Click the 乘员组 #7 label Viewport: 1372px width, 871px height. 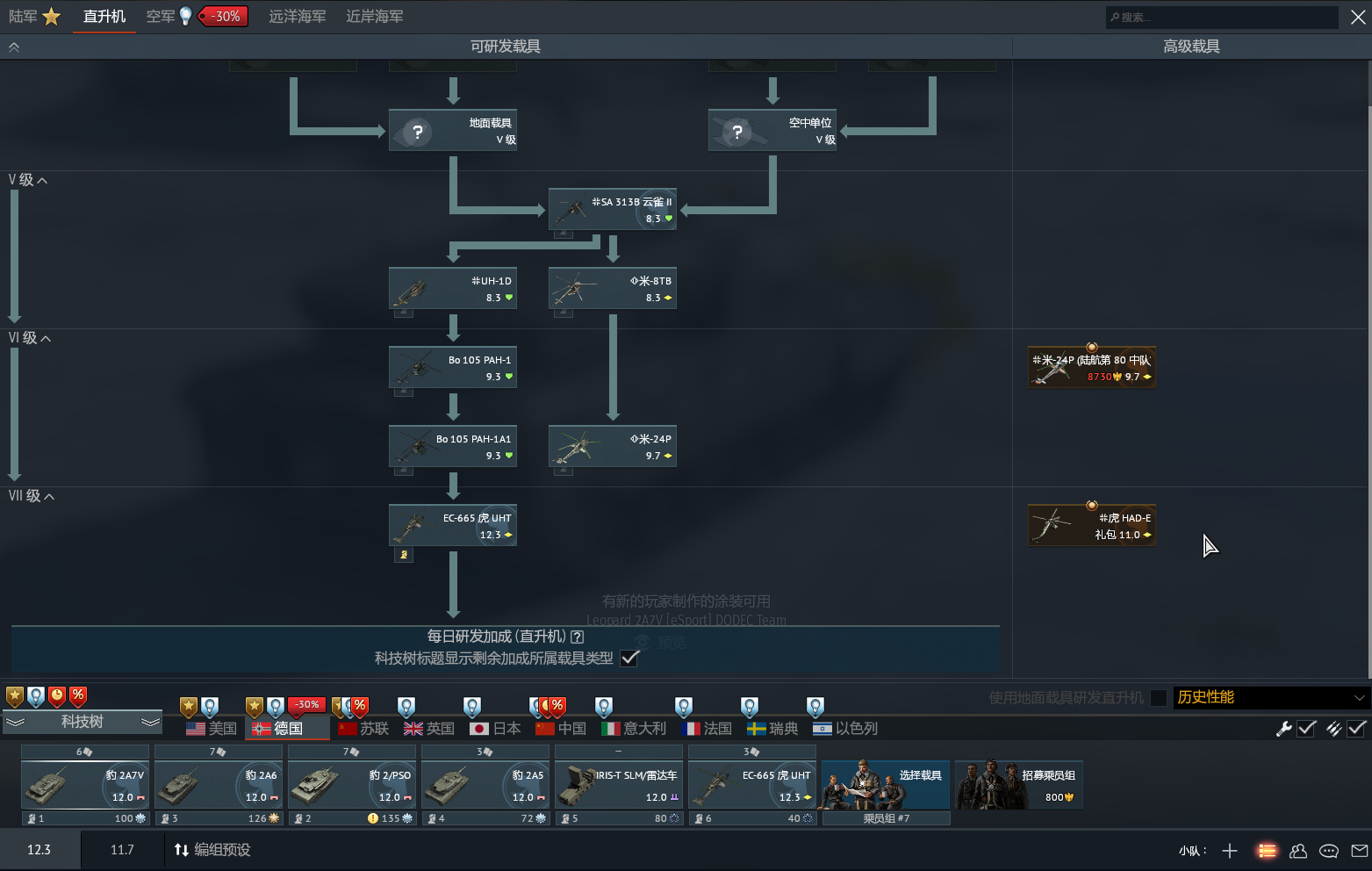coord(887,818)
